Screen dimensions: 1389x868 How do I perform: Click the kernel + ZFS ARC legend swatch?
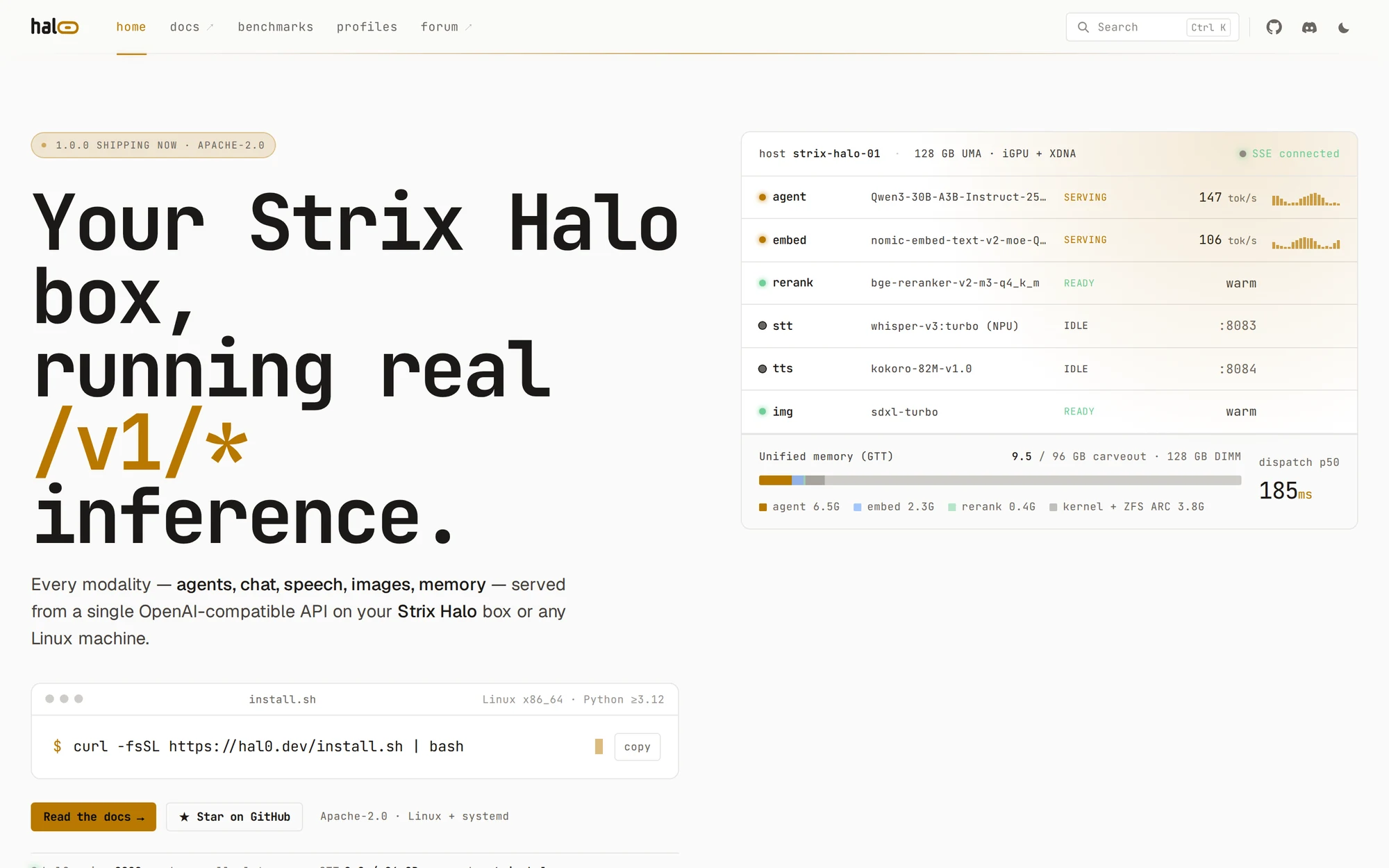point(1053,508)
